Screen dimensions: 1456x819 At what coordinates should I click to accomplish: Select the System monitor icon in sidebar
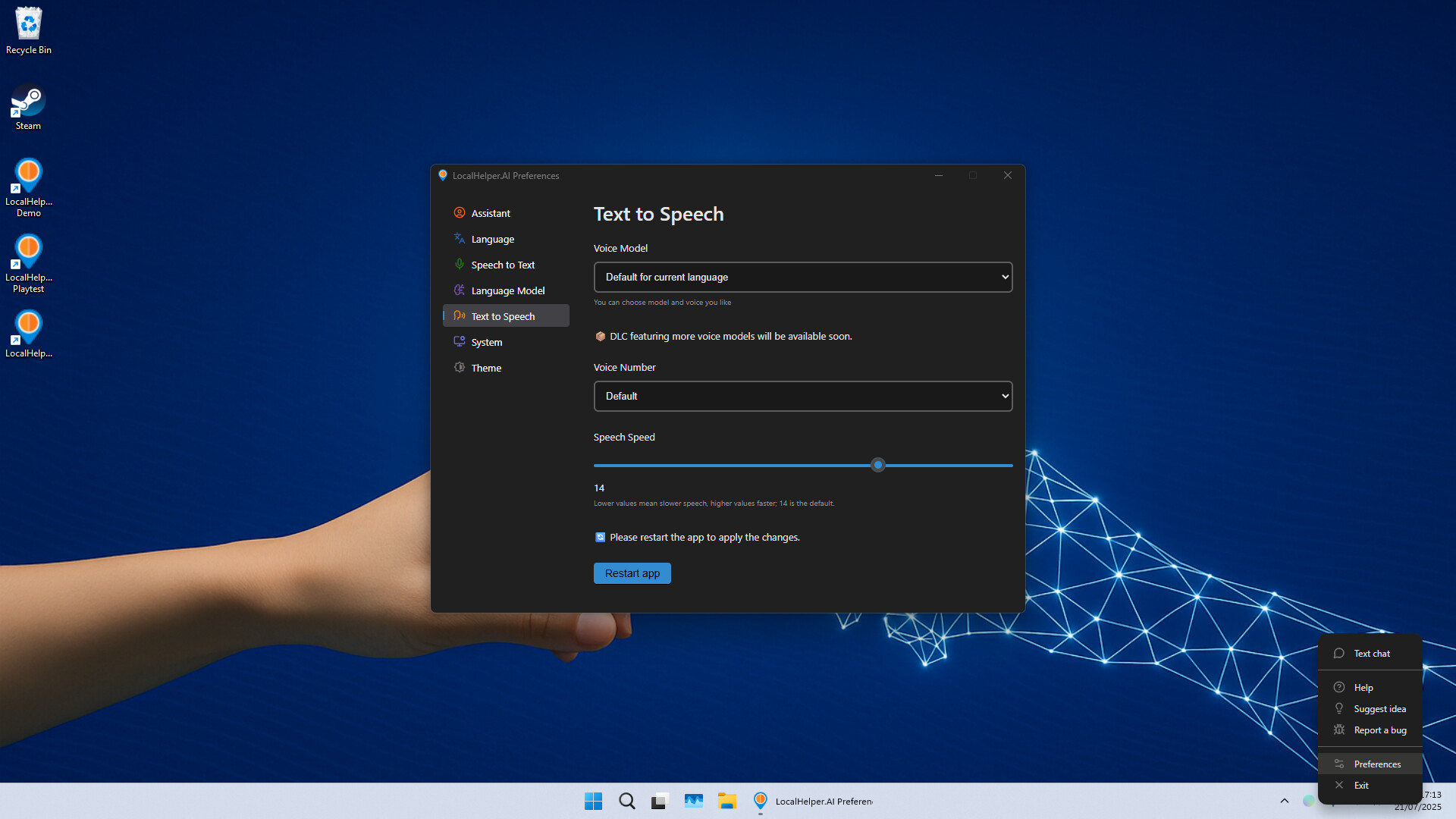[459, 341]
